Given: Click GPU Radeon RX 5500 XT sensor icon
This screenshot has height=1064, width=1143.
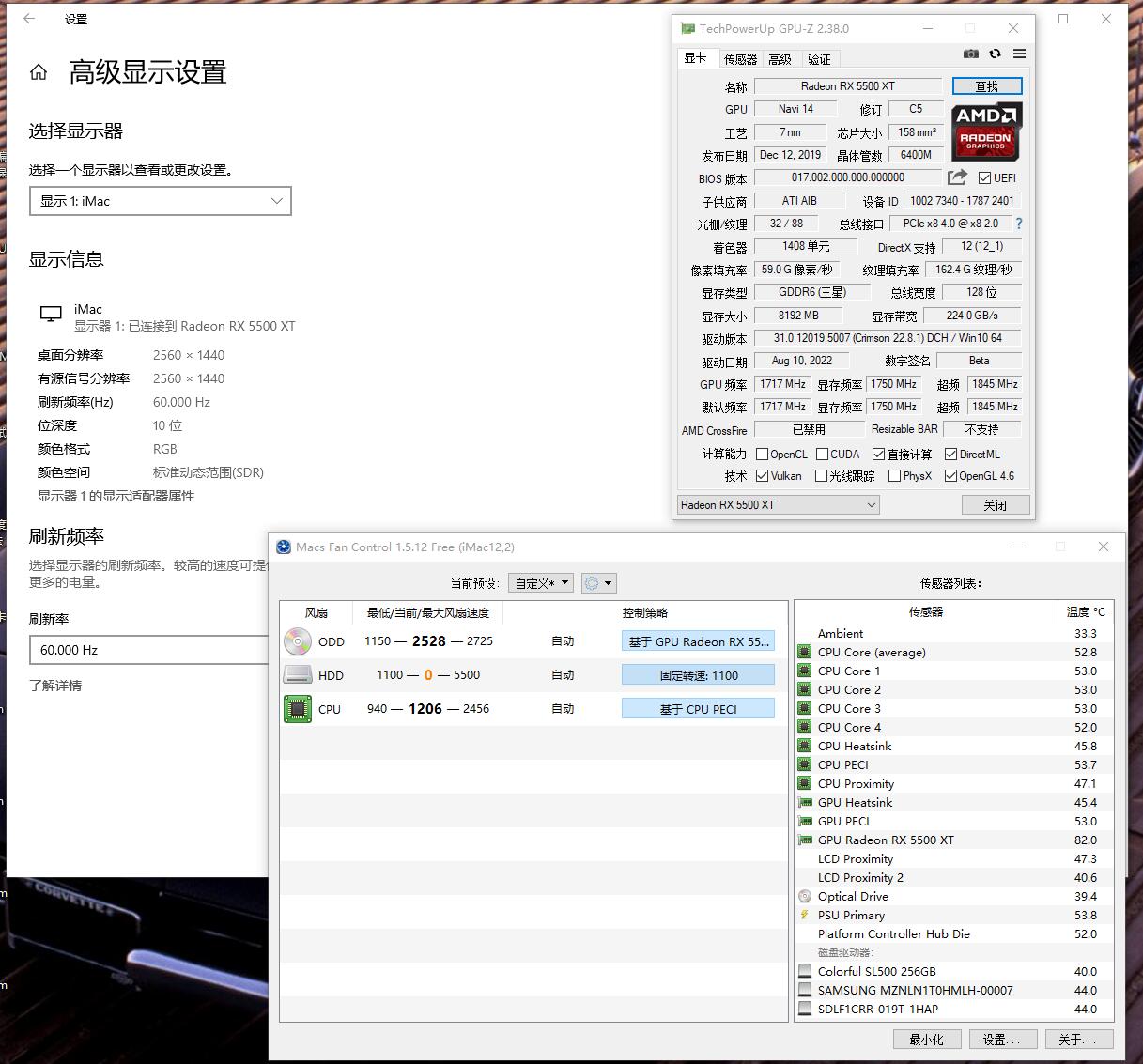Looking at the screenshot, I should click(x=804, y=840).
